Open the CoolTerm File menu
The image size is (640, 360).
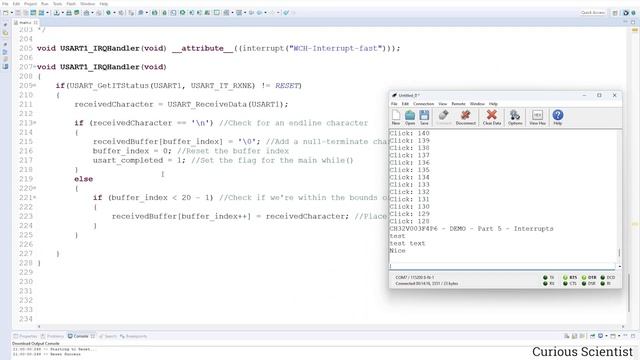click(394, 104)
